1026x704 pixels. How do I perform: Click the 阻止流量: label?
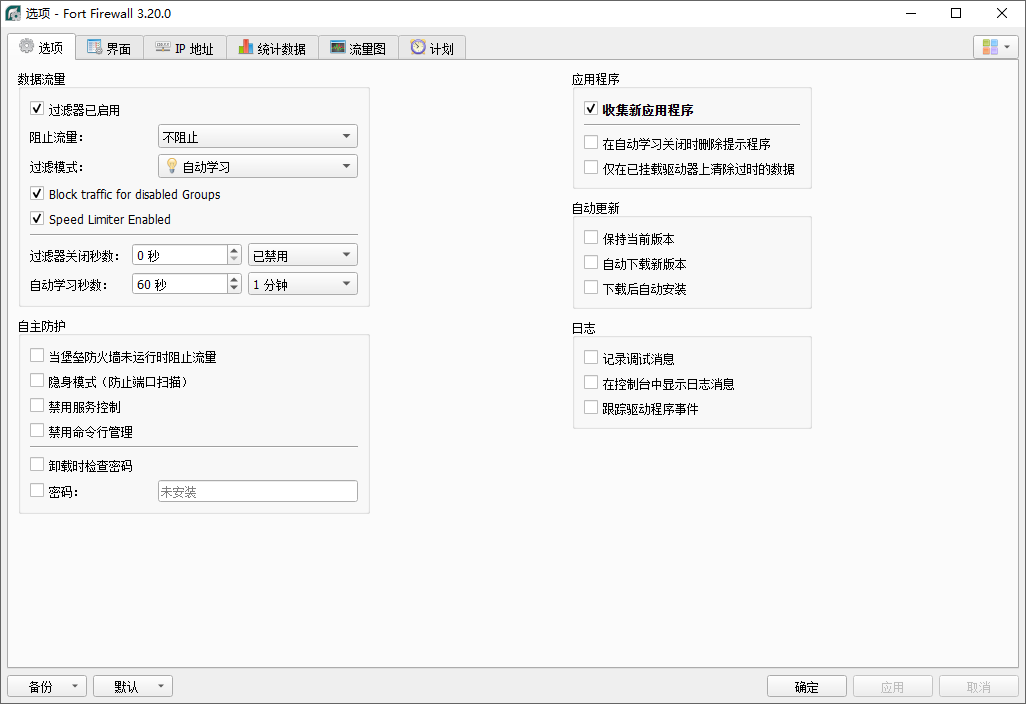point(56,137)
